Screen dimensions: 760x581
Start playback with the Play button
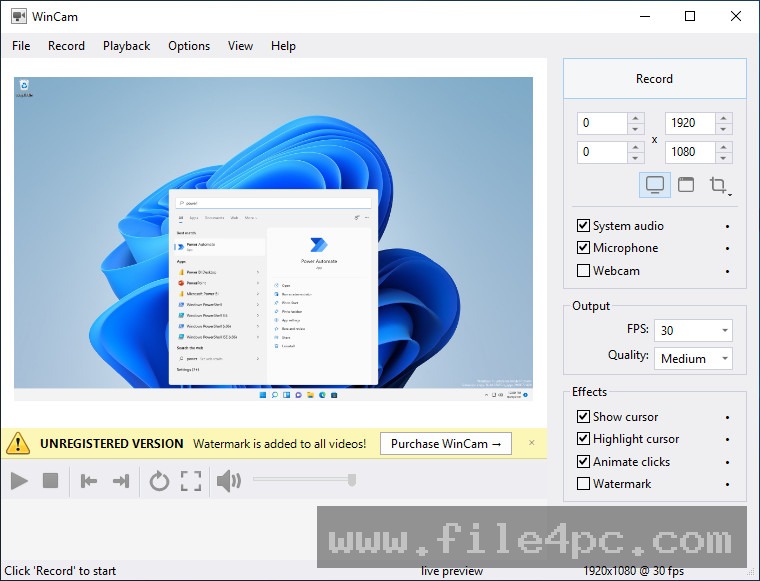coord(19,481)
